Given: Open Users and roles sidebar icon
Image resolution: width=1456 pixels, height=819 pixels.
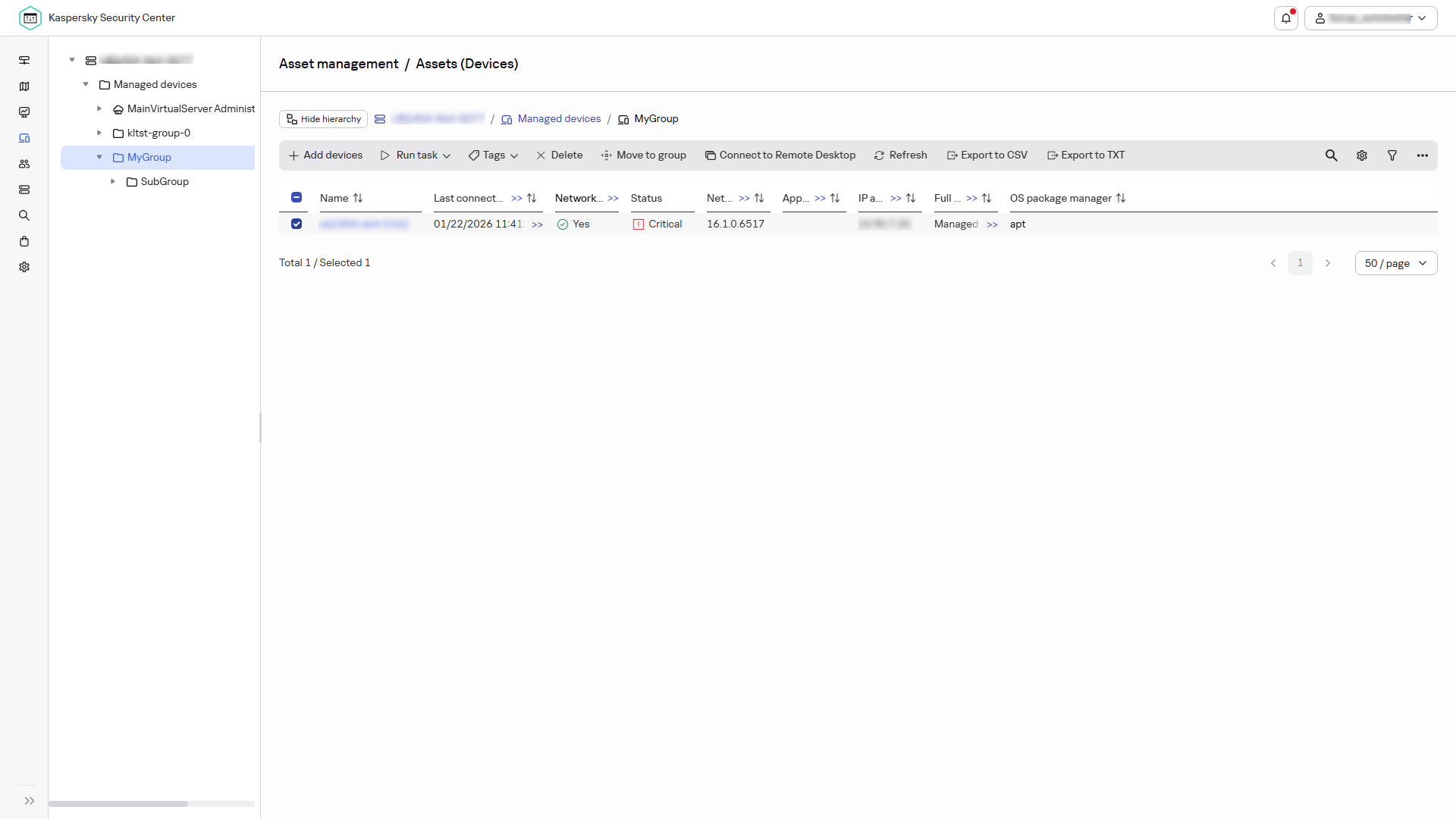Looking at the screenshot, I should [24, 164].
